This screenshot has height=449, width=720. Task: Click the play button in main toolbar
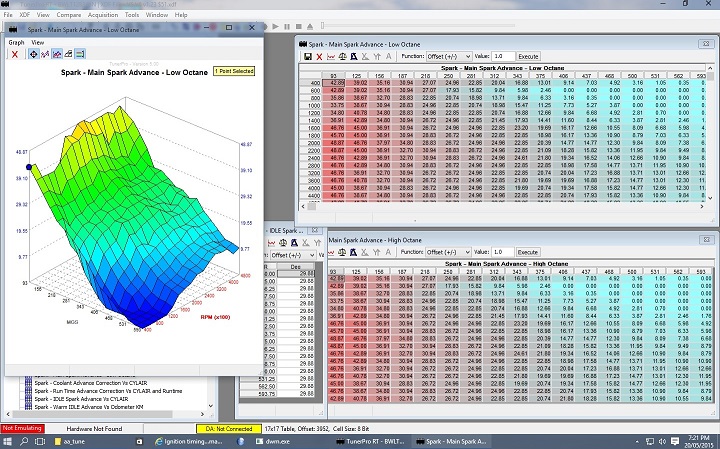[276, 27]
